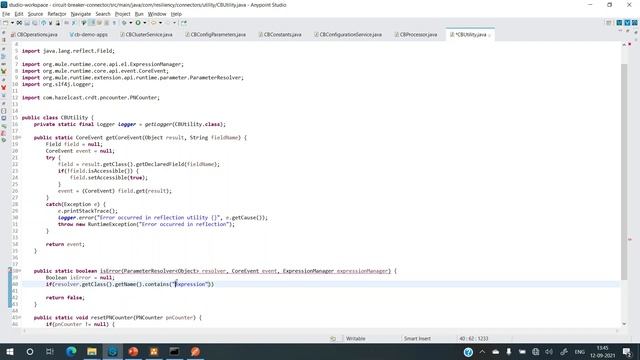Click the vertical scrollbar of the editor
The image size is (640, 360).
click(x=624, y=171)
